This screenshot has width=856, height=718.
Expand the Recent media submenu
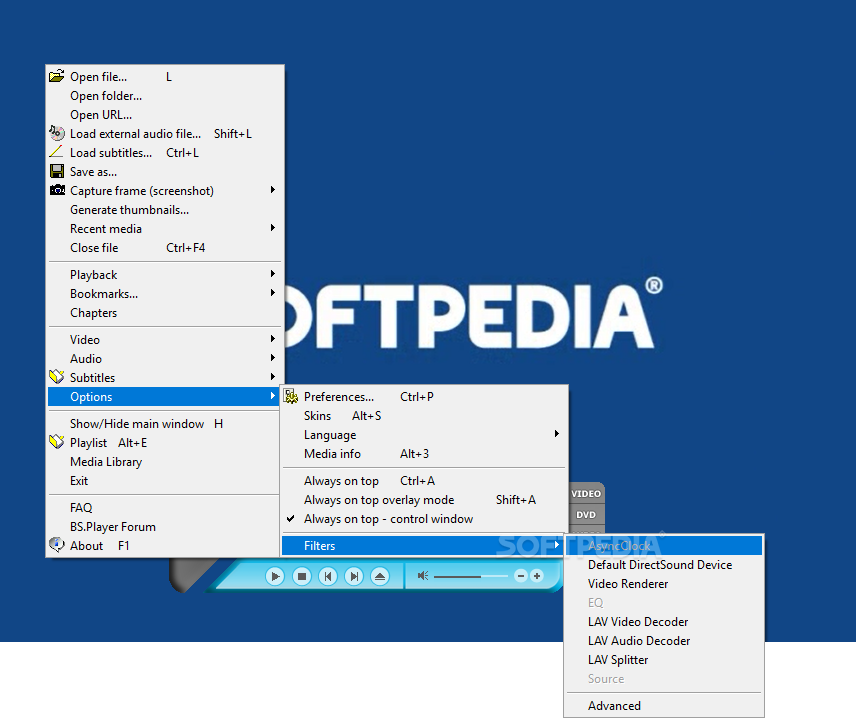tap(165, 229)
